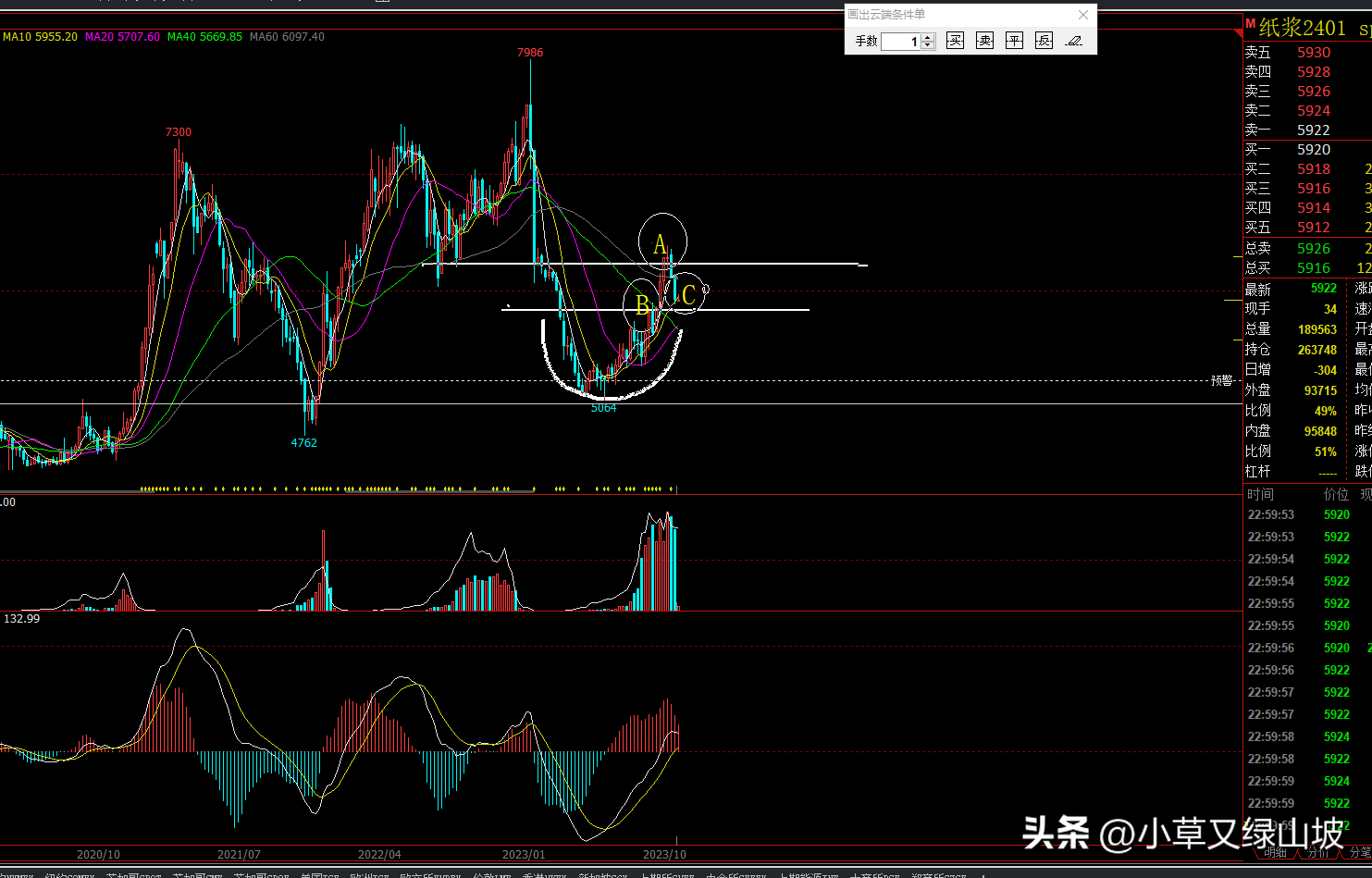Click the 比例 value 51%
This screenshot has width=1372, height=878.
click(x=1326, y=451)
